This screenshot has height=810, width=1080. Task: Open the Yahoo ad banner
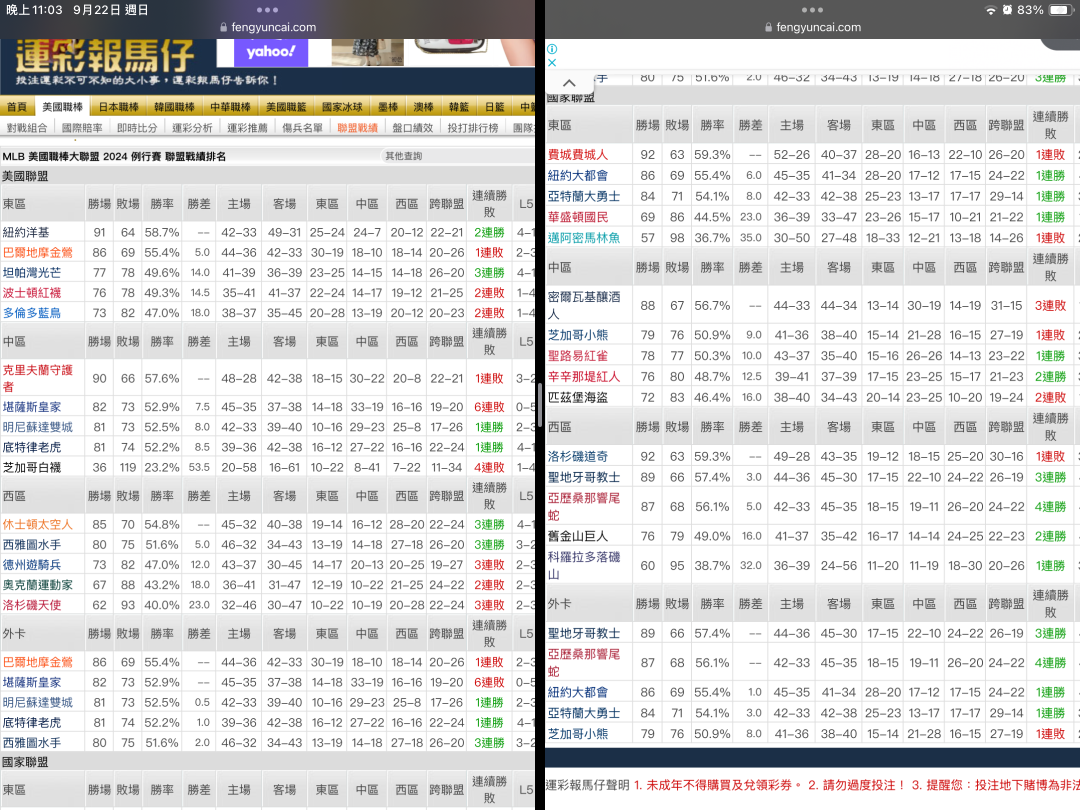[x=271, y=52]
